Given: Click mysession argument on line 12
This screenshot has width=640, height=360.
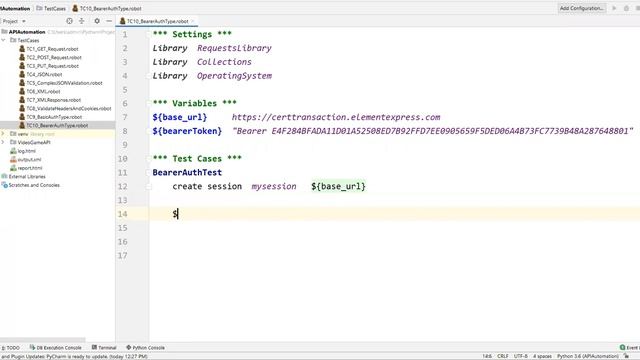Looking at the screenshot, I should click(274, 187).
